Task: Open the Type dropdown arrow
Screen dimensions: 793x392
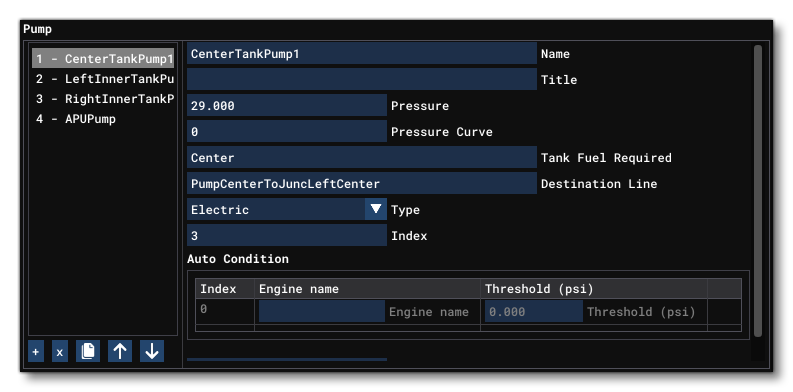Action: tap(376, 209)
